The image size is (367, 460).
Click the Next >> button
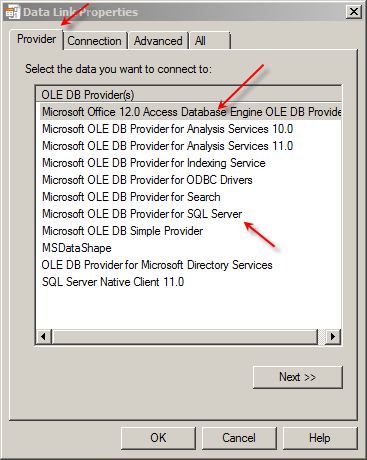pos(298,377)
